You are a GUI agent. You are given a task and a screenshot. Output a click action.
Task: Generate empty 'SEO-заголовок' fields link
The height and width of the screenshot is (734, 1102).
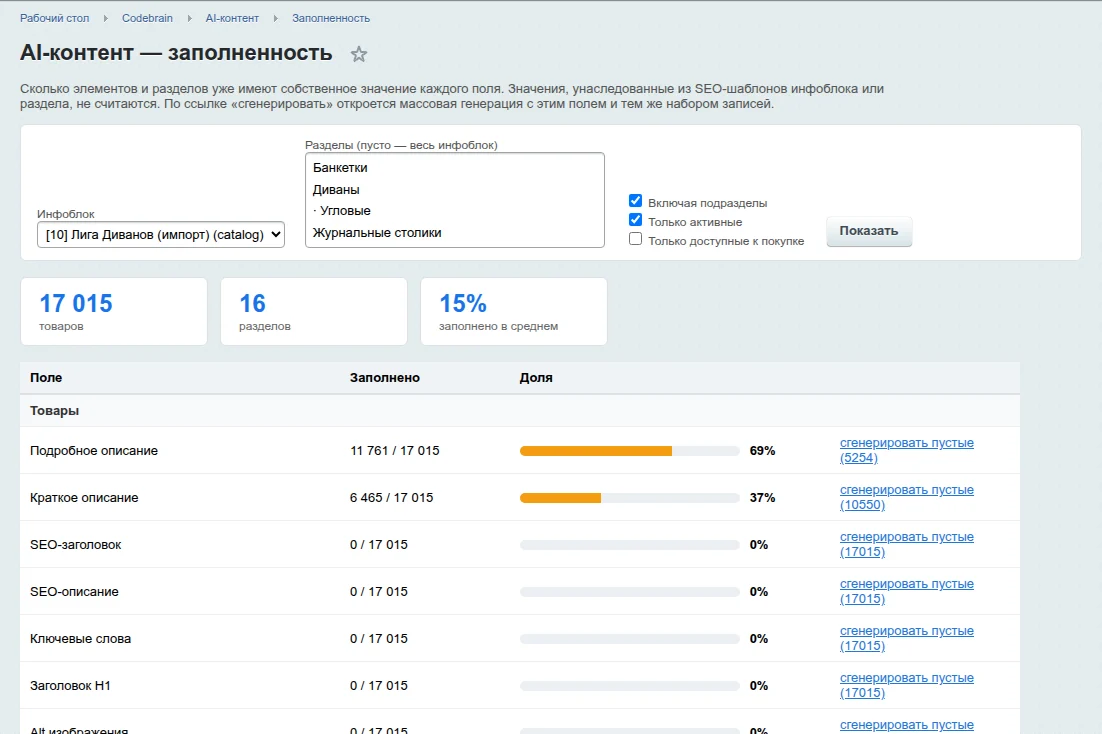[x=907, y=545]
